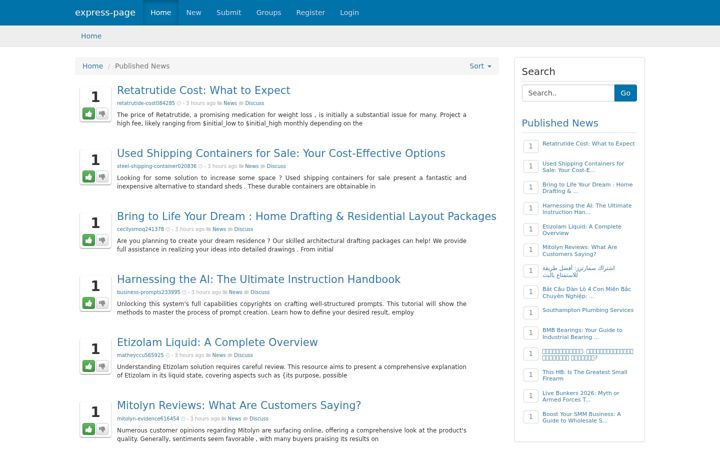The image size is (720, 450).
Task: Open author business-prompts233995 profile
Action: coord(148,292)
